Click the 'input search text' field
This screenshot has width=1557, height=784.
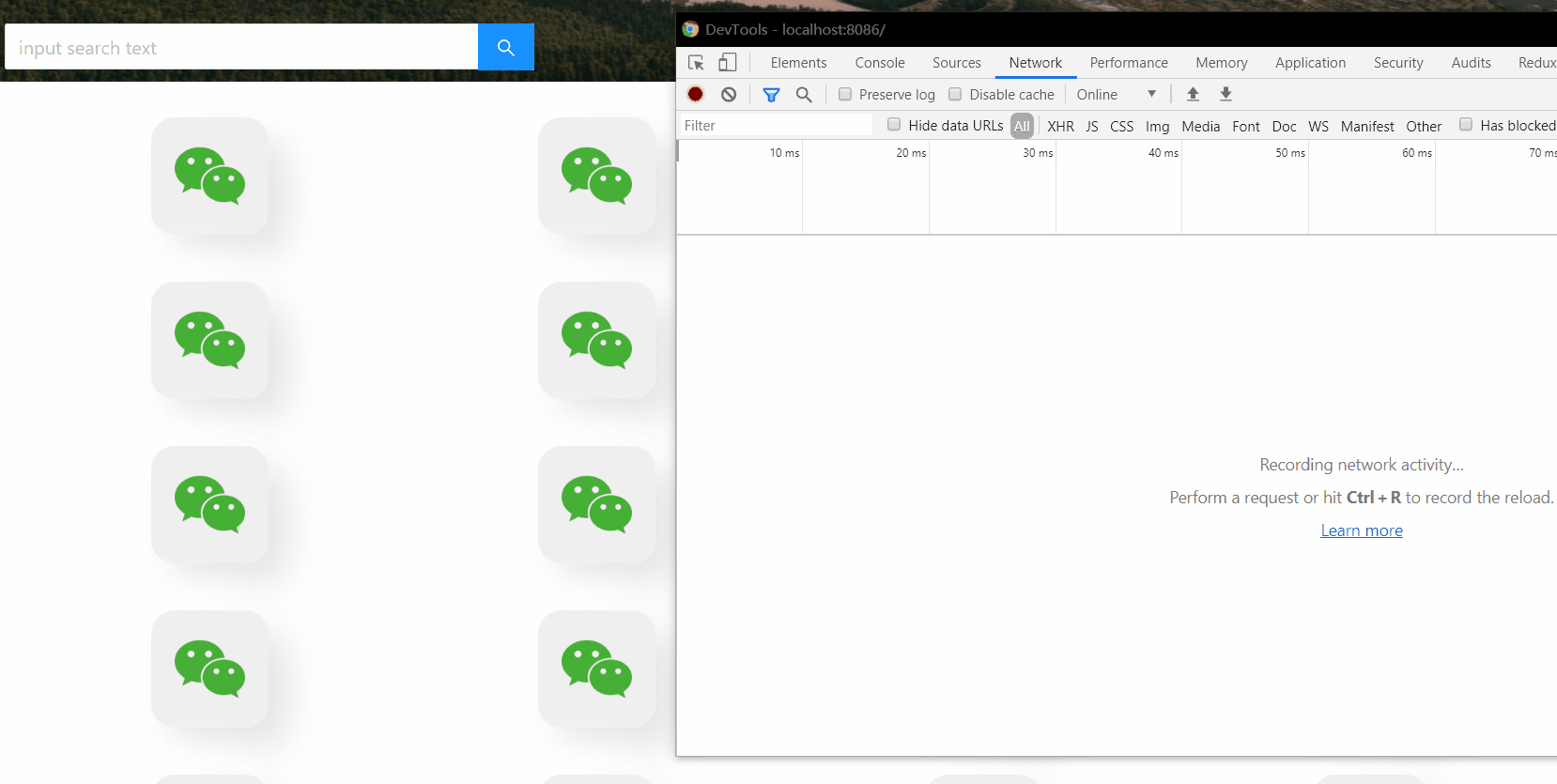pos(241,47)
